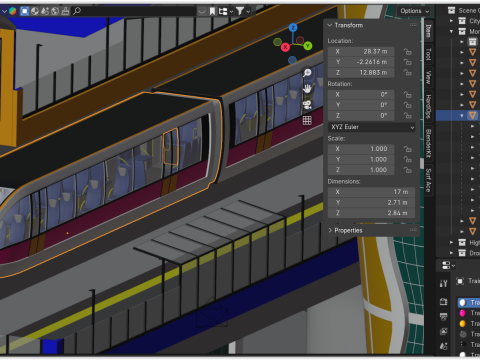
Task: Open the Tool properties tab icon
Action: 443,283
